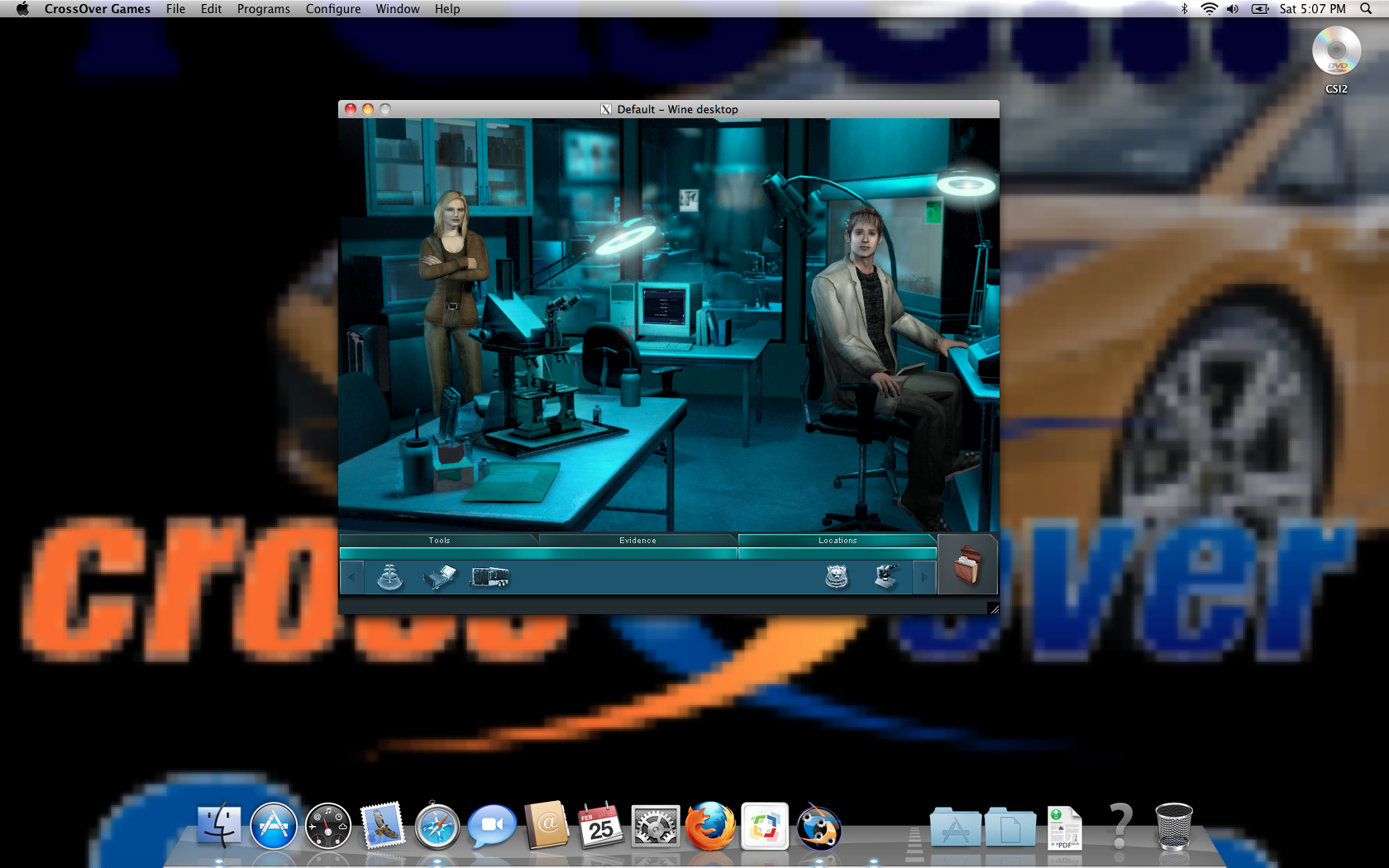Screen dimensions: 1389x868
Task: Open the Help menu
Action: click(x=447, y=9)
